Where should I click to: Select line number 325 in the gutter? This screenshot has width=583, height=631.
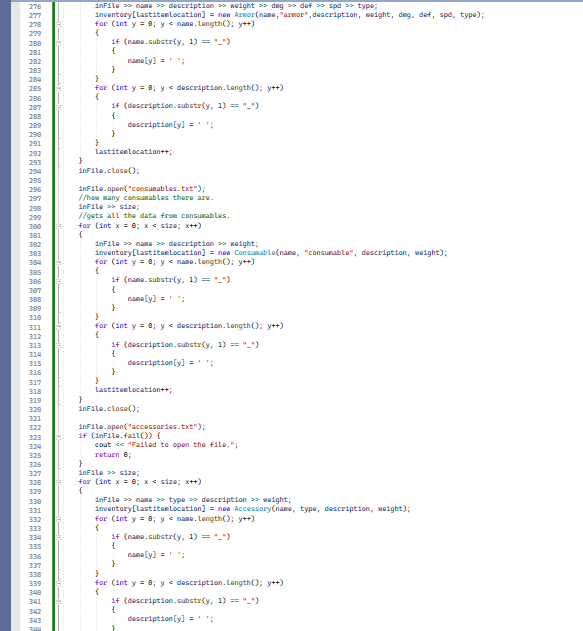pos(35,456)
